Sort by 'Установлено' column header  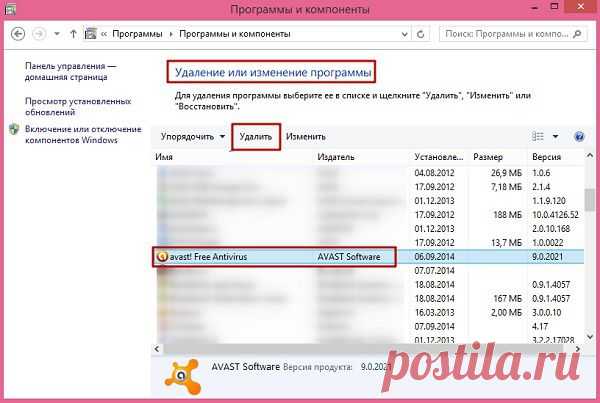coord(439,157)
